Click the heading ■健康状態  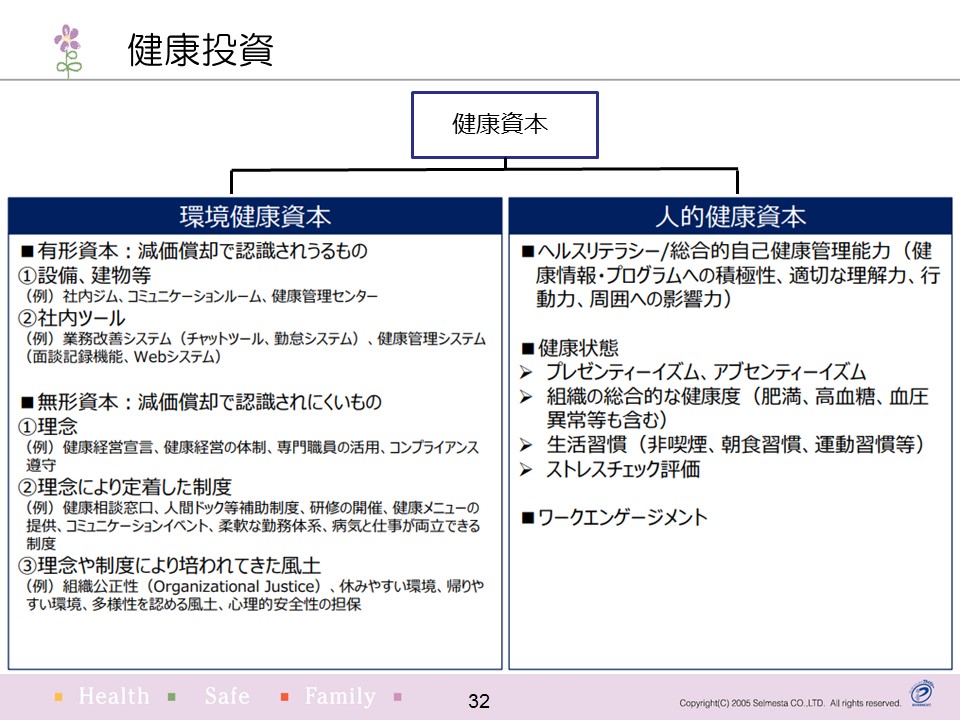point(570,348)
